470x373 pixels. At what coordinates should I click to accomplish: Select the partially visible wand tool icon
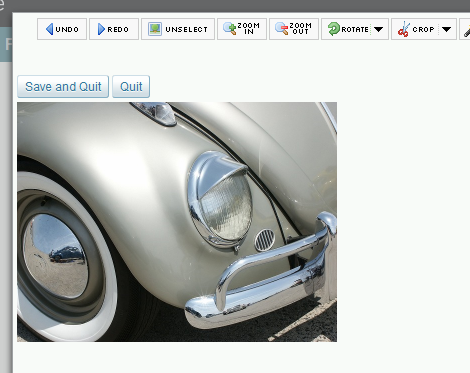tap(467, 31)
